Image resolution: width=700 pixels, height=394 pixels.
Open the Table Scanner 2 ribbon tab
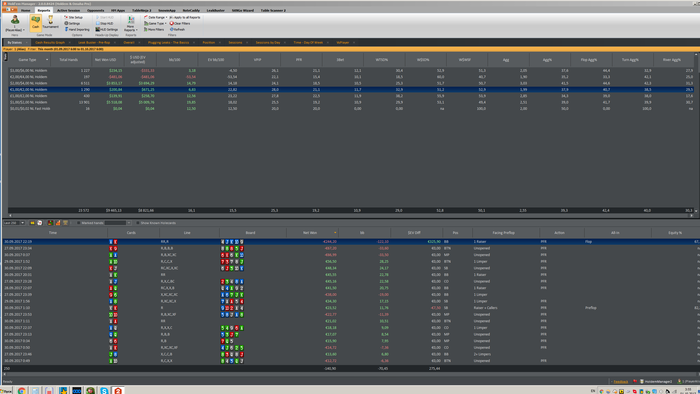pyautogui.click(x=273, y=10)
